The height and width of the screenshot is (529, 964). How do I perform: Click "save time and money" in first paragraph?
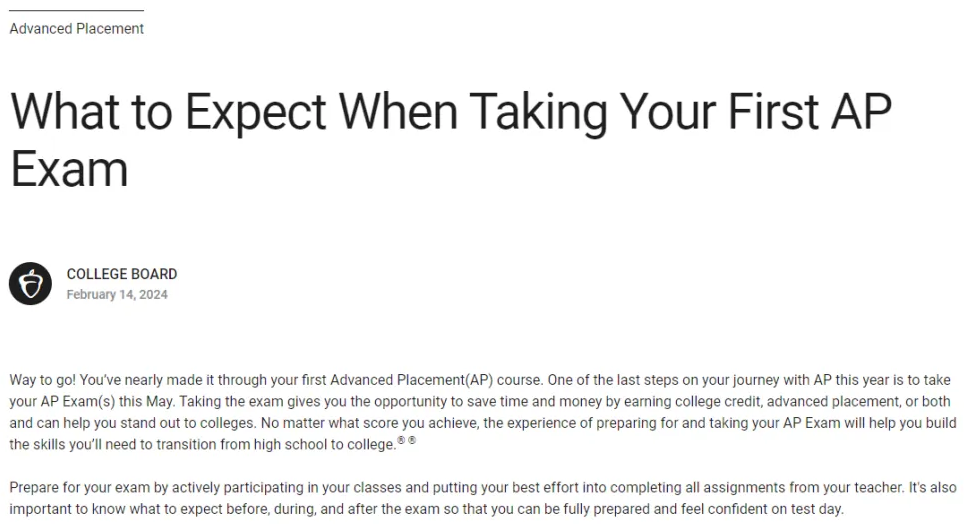coord(534,402)
